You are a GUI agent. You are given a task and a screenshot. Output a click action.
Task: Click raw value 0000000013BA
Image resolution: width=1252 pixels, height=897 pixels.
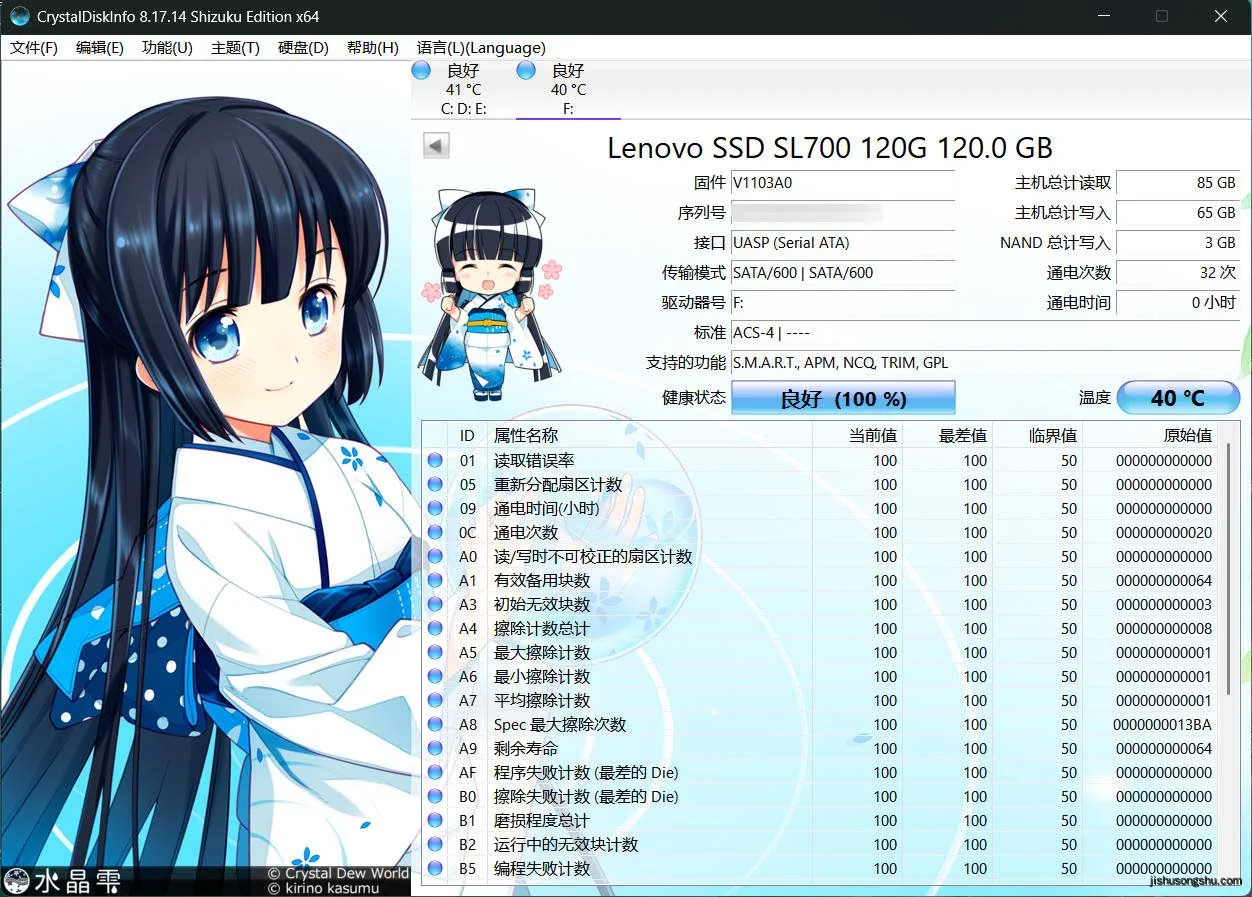click(x=1162, y=724)
